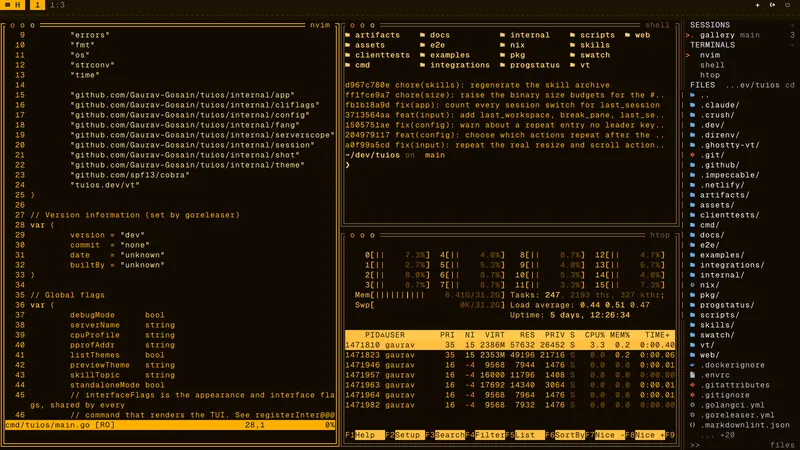Open F1 Help in htop
Screen dimensions: 800x450
click(364, 435)
